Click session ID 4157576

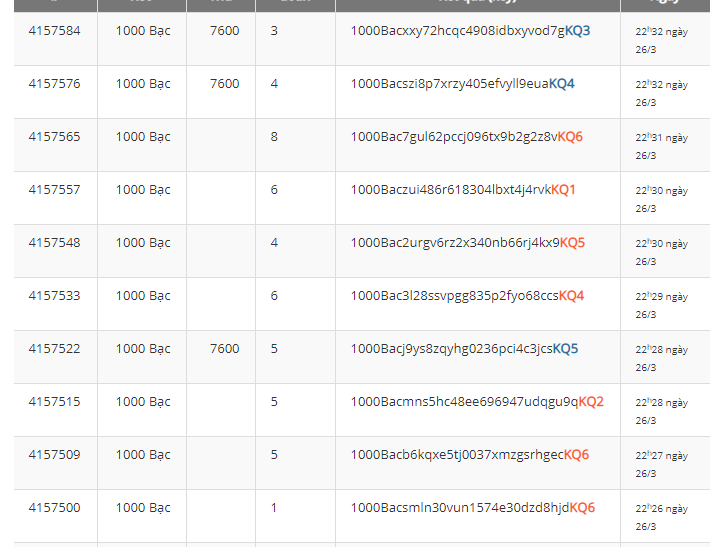[x=54, y=84]
